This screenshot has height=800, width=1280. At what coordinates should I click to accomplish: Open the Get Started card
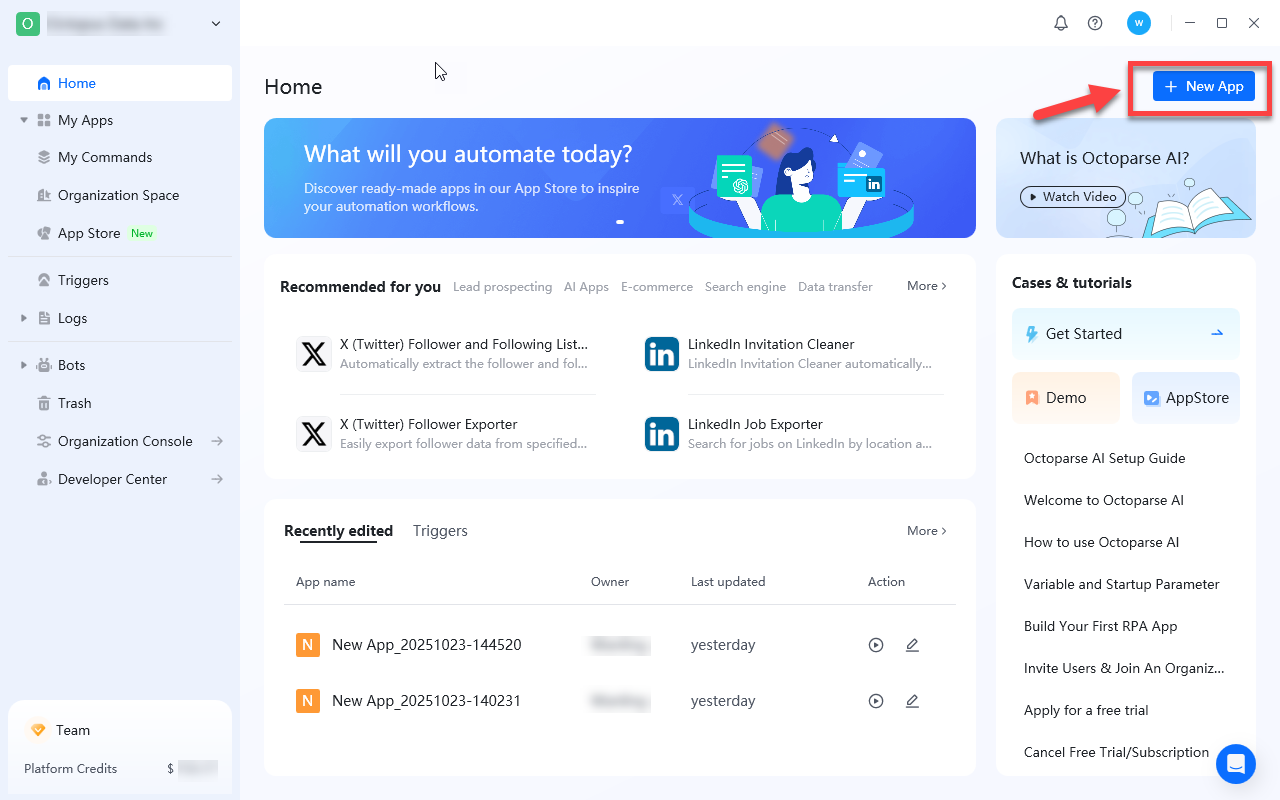click(1125, 334)
